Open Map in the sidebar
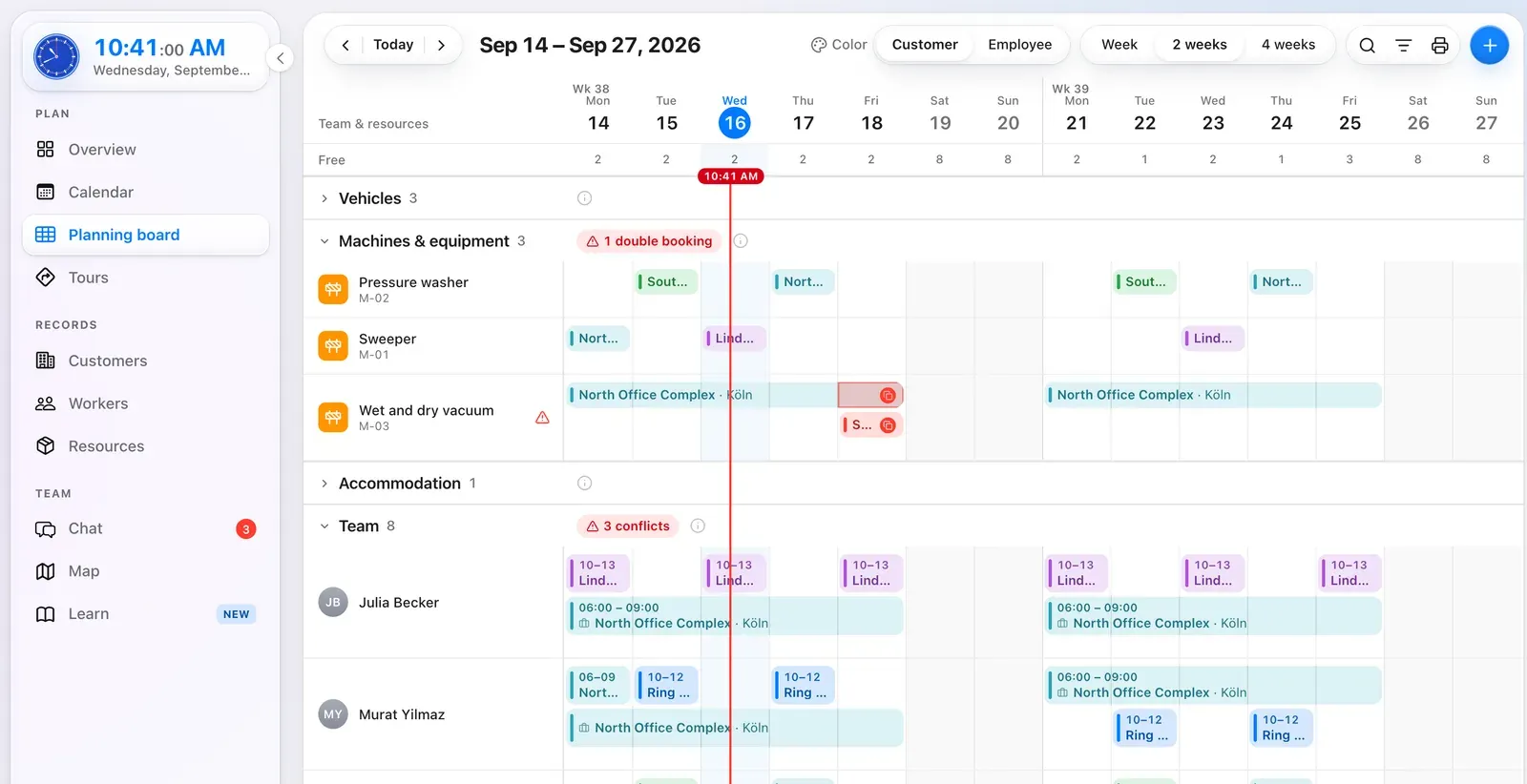 [145, 571]
